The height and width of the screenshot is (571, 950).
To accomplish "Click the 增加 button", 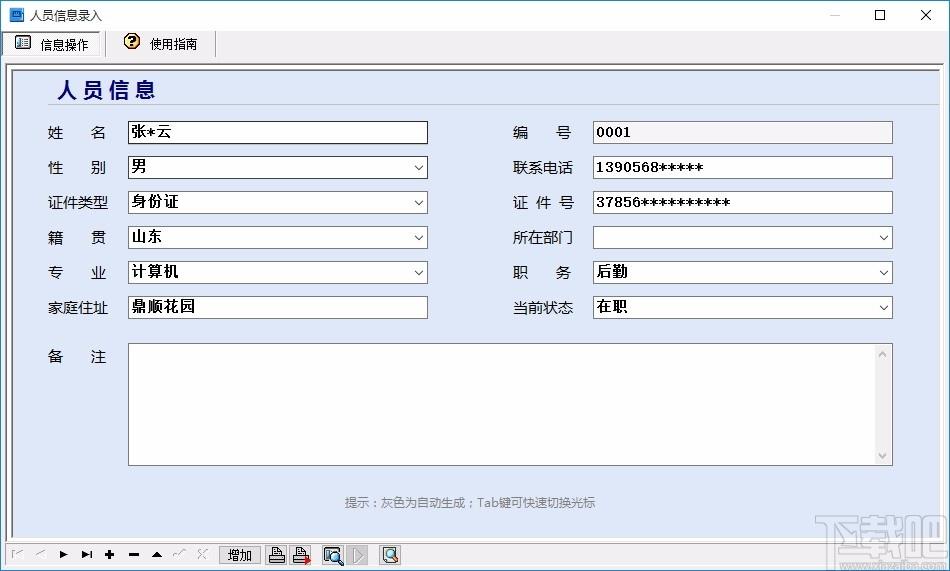I will (x=240, y=555).
